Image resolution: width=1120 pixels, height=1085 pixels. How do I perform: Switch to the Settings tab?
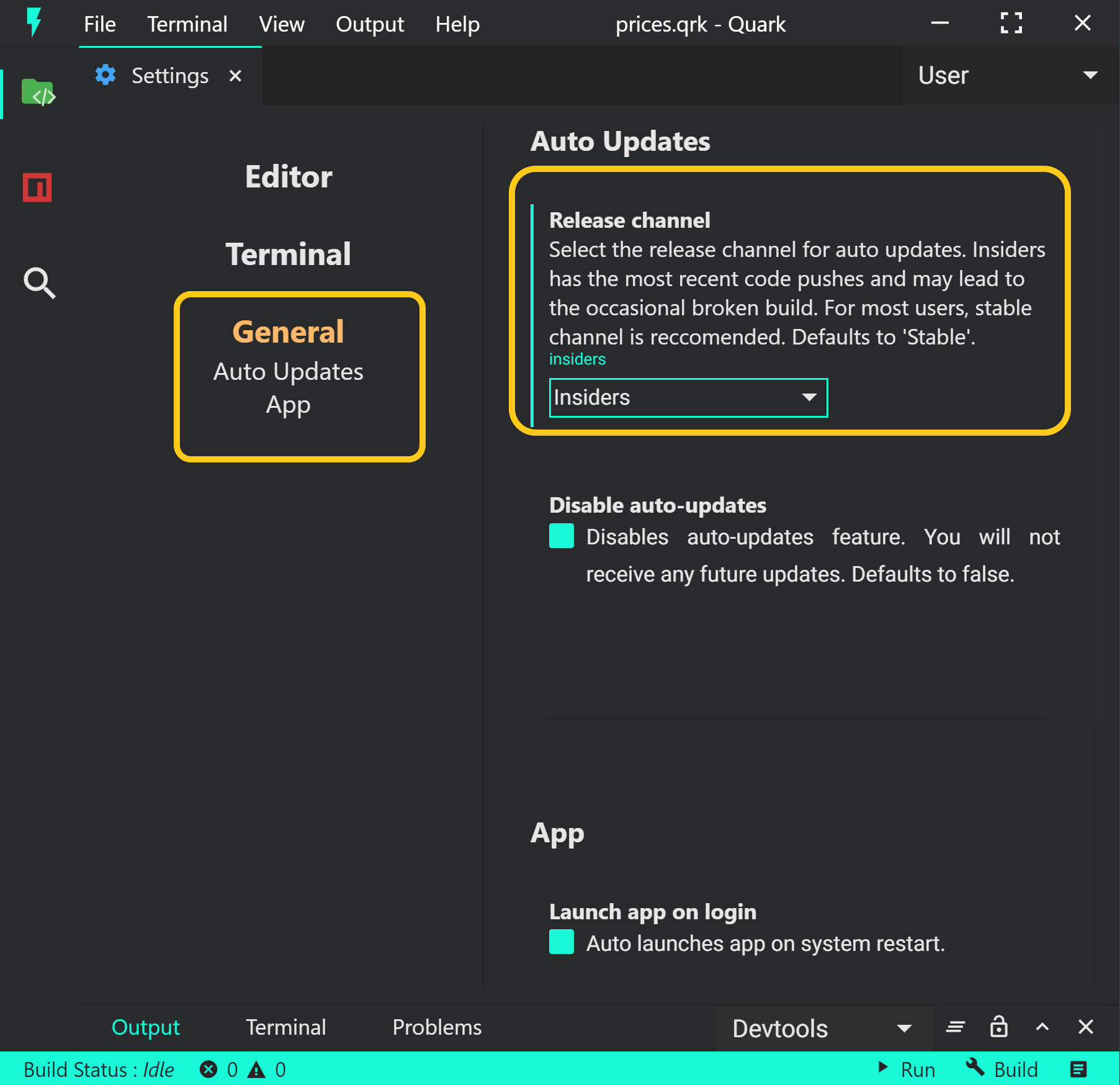tap(170, 76)
